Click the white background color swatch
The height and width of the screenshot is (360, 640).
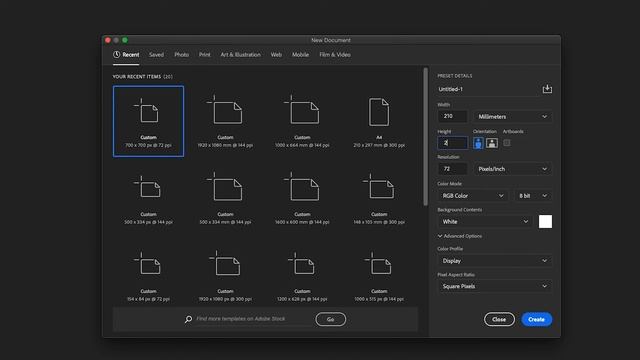click(545, 222)
